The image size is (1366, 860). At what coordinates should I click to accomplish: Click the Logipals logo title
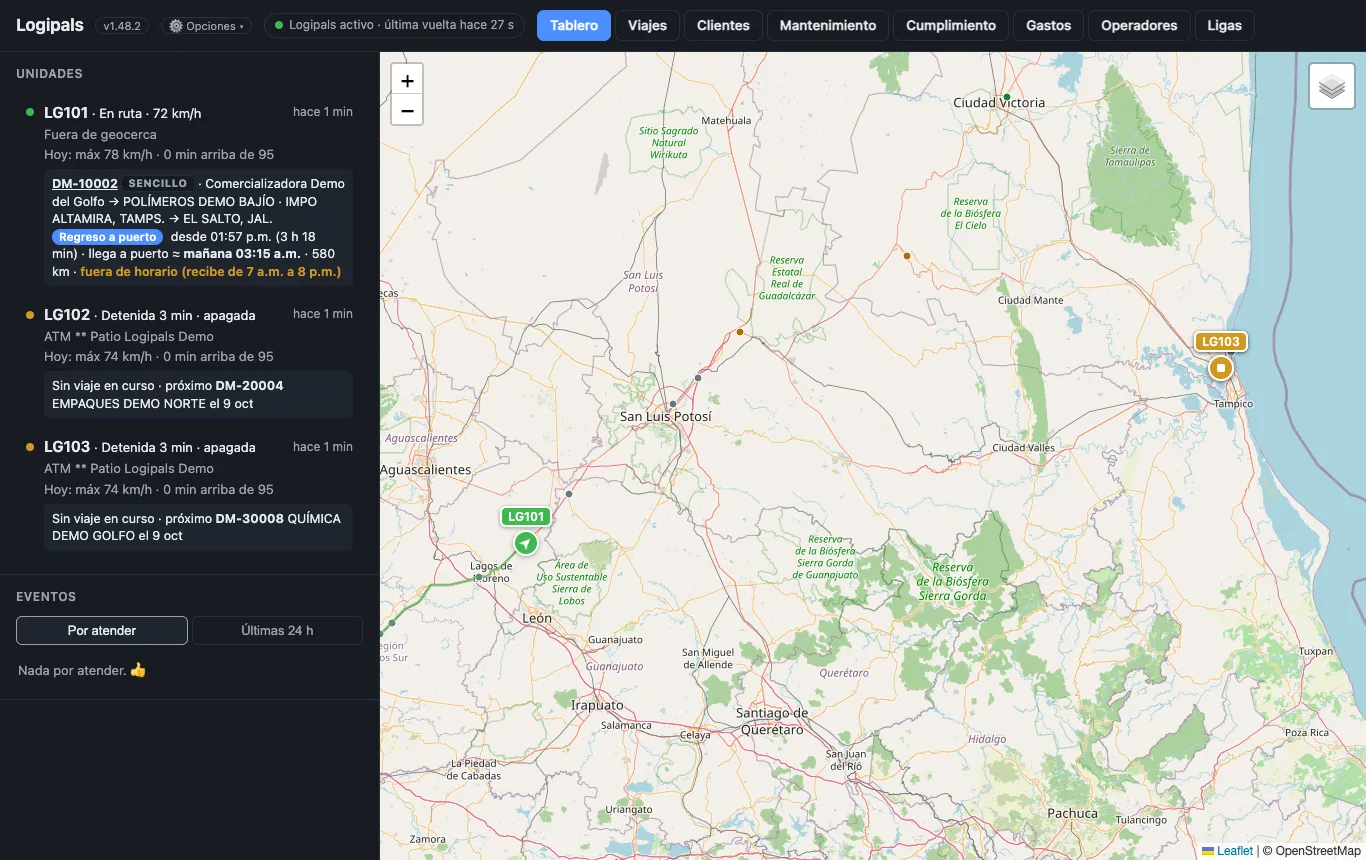coord(50,25)
